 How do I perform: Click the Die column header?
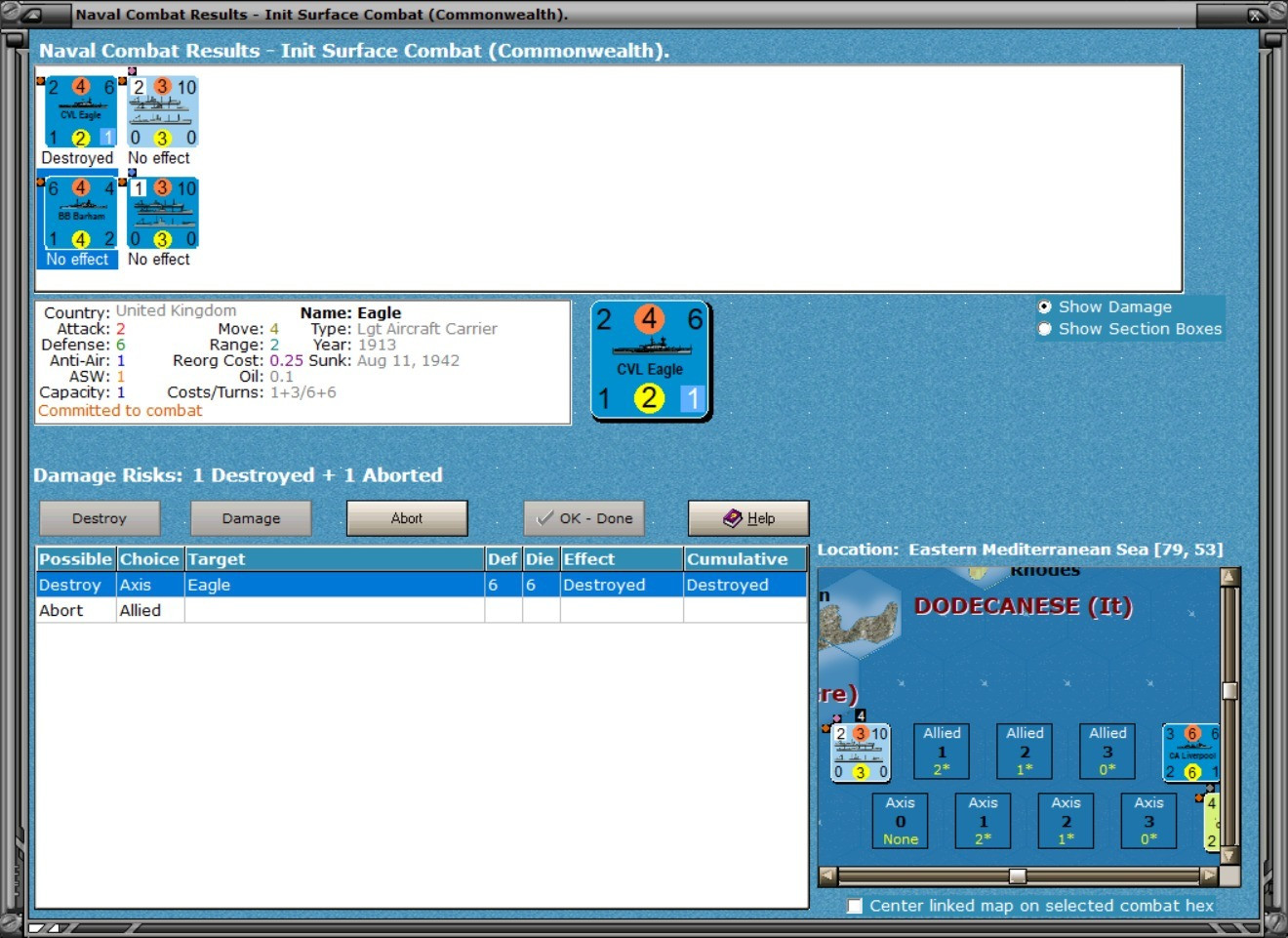pos(541,559)
